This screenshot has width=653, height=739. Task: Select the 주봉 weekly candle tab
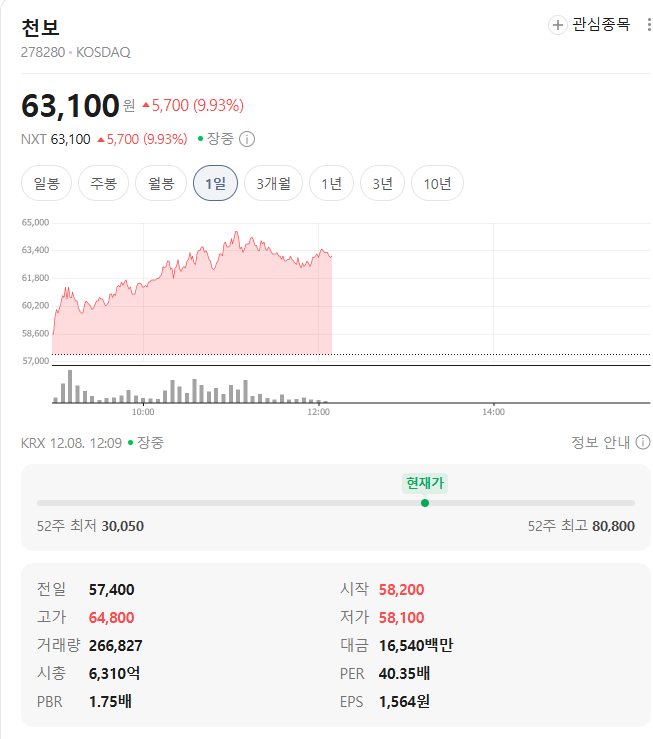[x=103, y=183]
